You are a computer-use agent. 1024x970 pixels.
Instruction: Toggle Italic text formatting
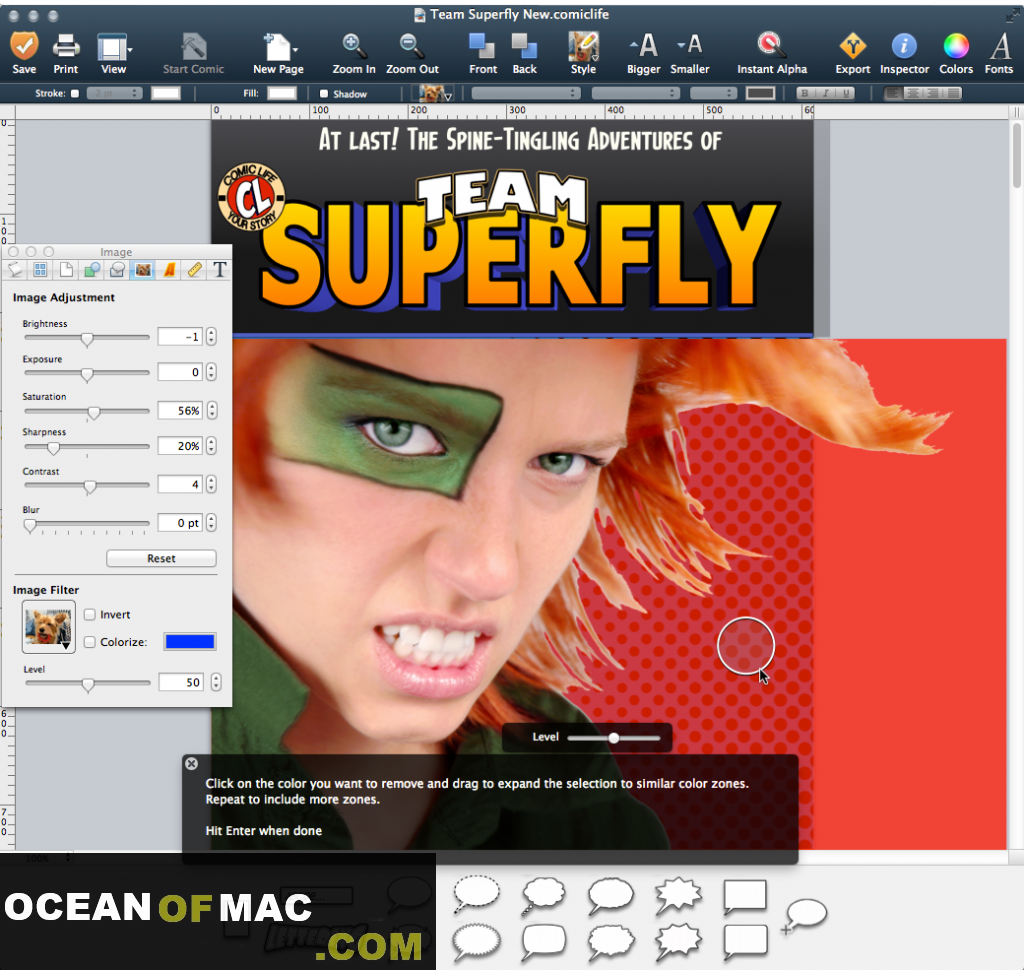point(825,93)
